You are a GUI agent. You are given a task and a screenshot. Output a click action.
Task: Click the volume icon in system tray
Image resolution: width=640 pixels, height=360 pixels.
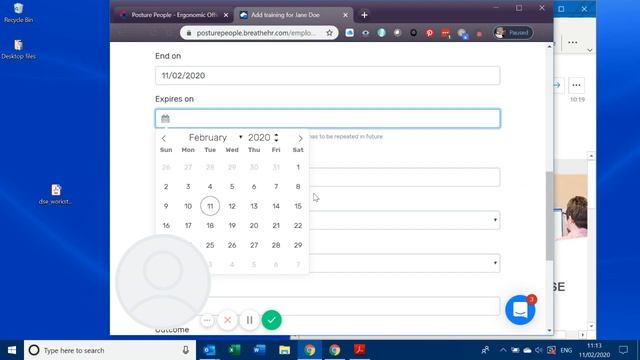point(539,350)
